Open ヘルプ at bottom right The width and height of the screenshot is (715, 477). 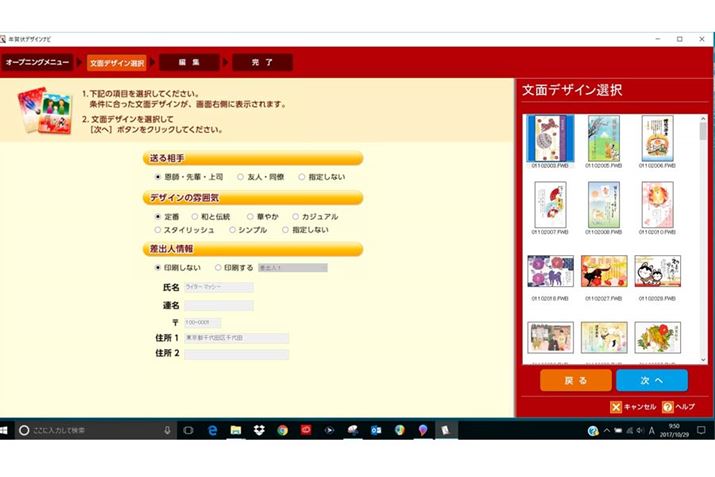point(679,407)
